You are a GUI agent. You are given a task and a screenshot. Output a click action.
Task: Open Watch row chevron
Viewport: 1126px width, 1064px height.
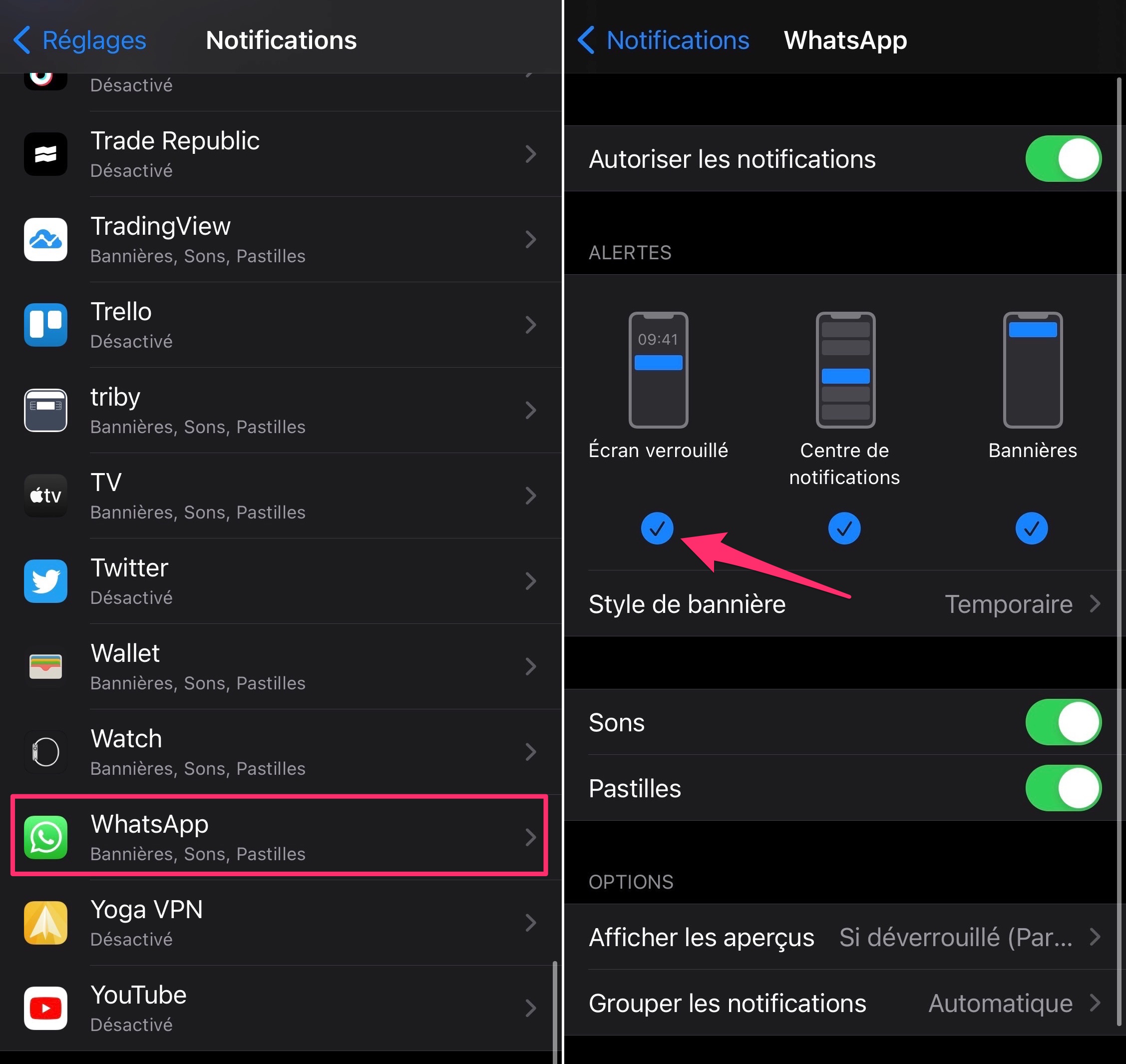[531, 752]
